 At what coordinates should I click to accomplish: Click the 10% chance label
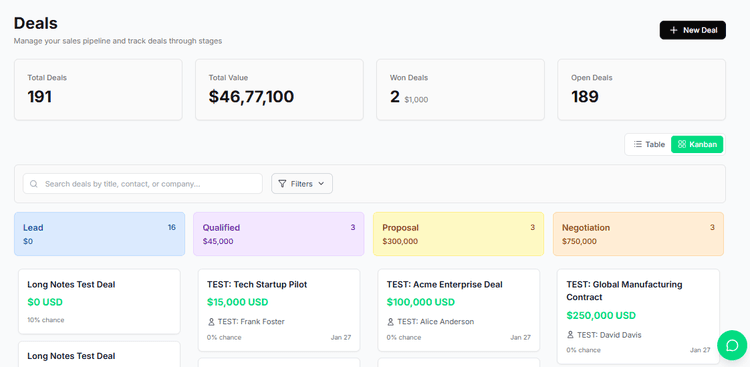pyautogui.click(x=45, y=320)
